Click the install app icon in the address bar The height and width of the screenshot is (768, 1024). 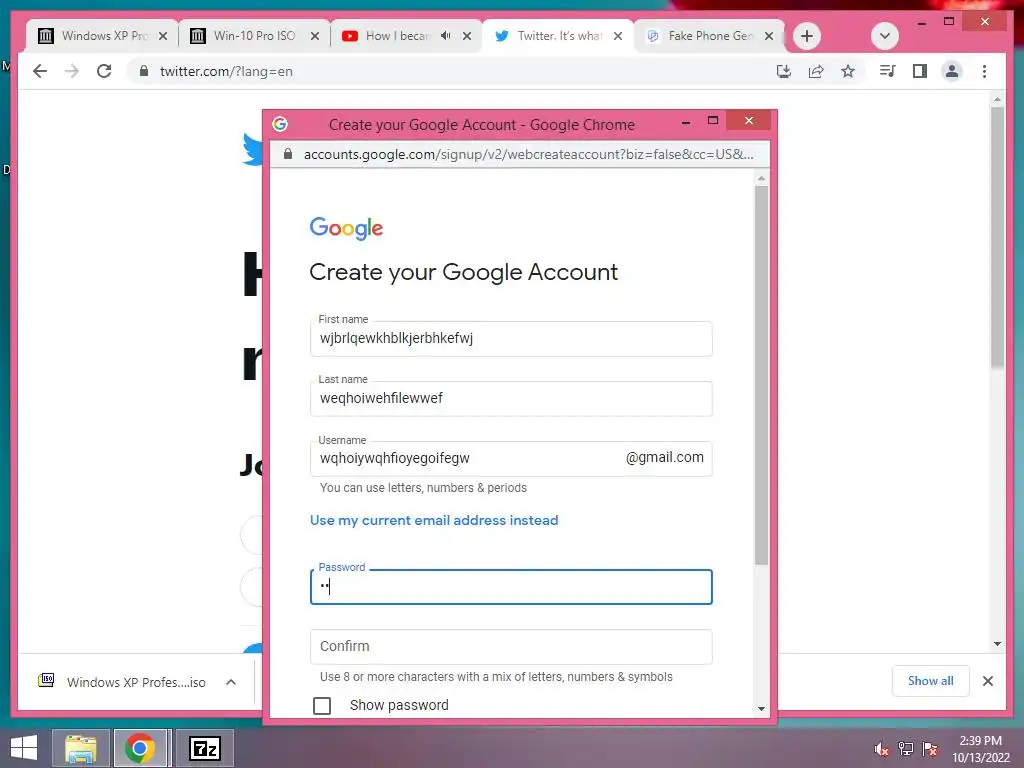click(784, 71)
